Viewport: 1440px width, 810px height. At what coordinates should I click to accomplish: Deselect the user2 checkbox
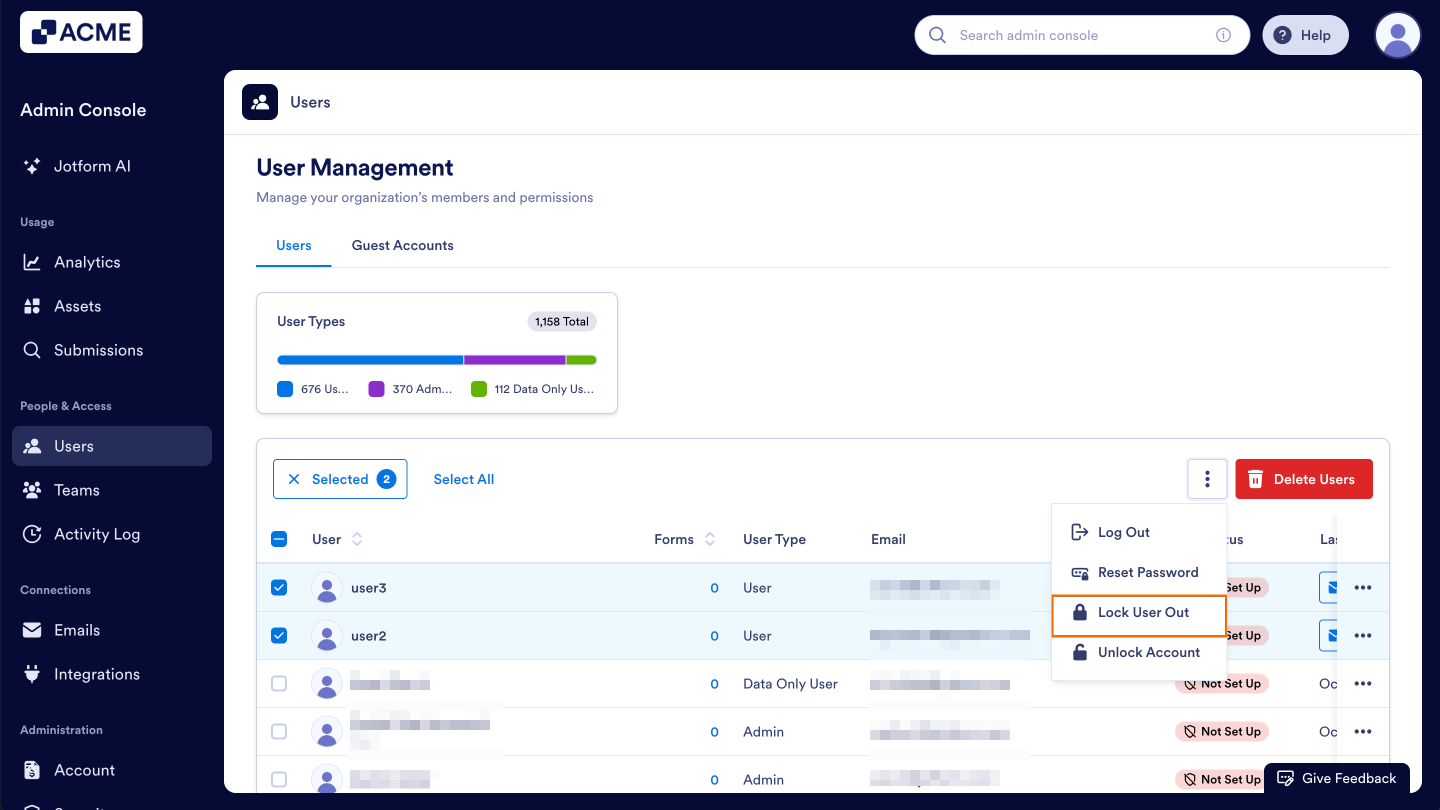(x=279, y=635)
